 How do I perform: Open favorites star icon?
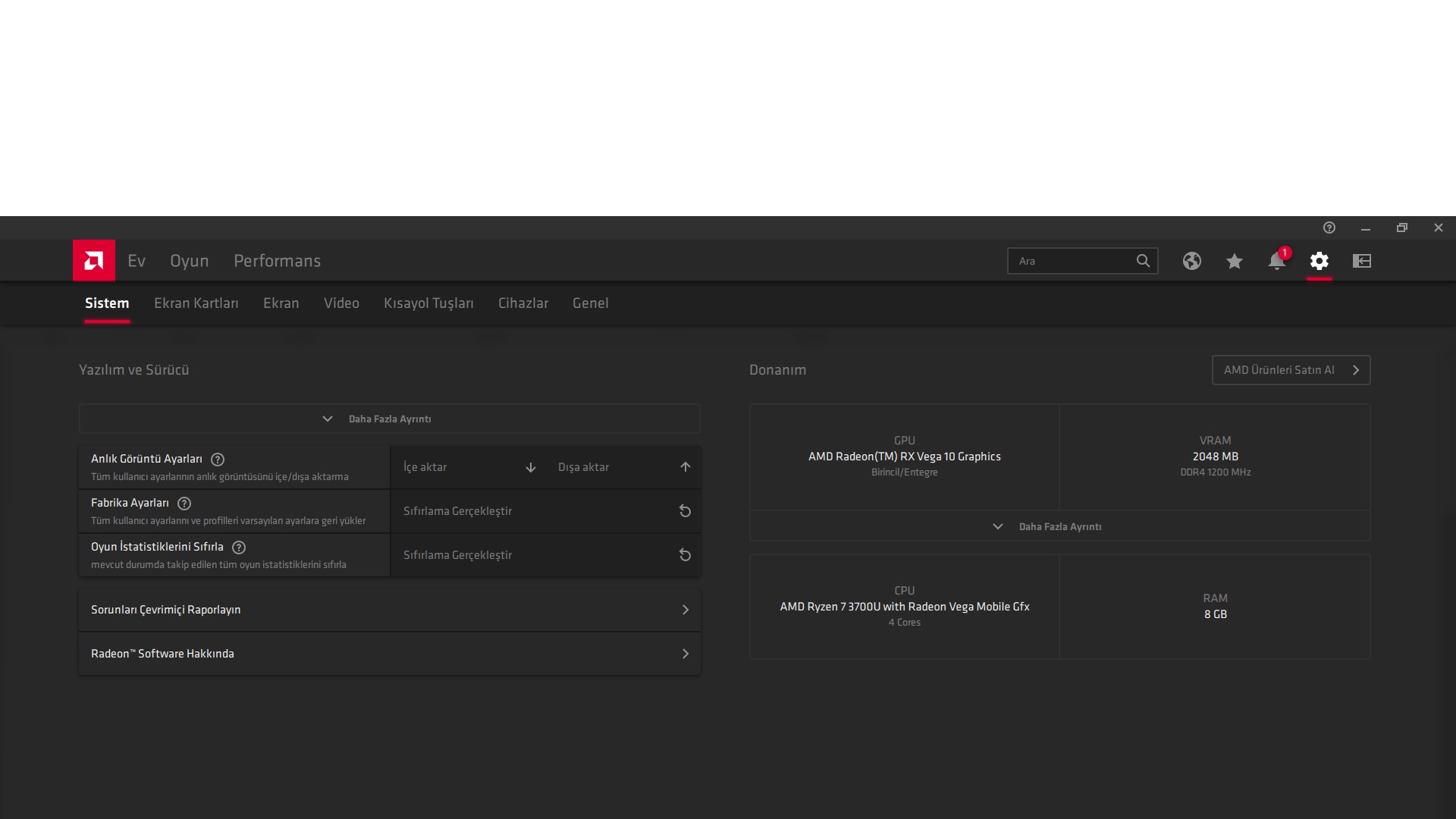click(x=1235, y=261)
